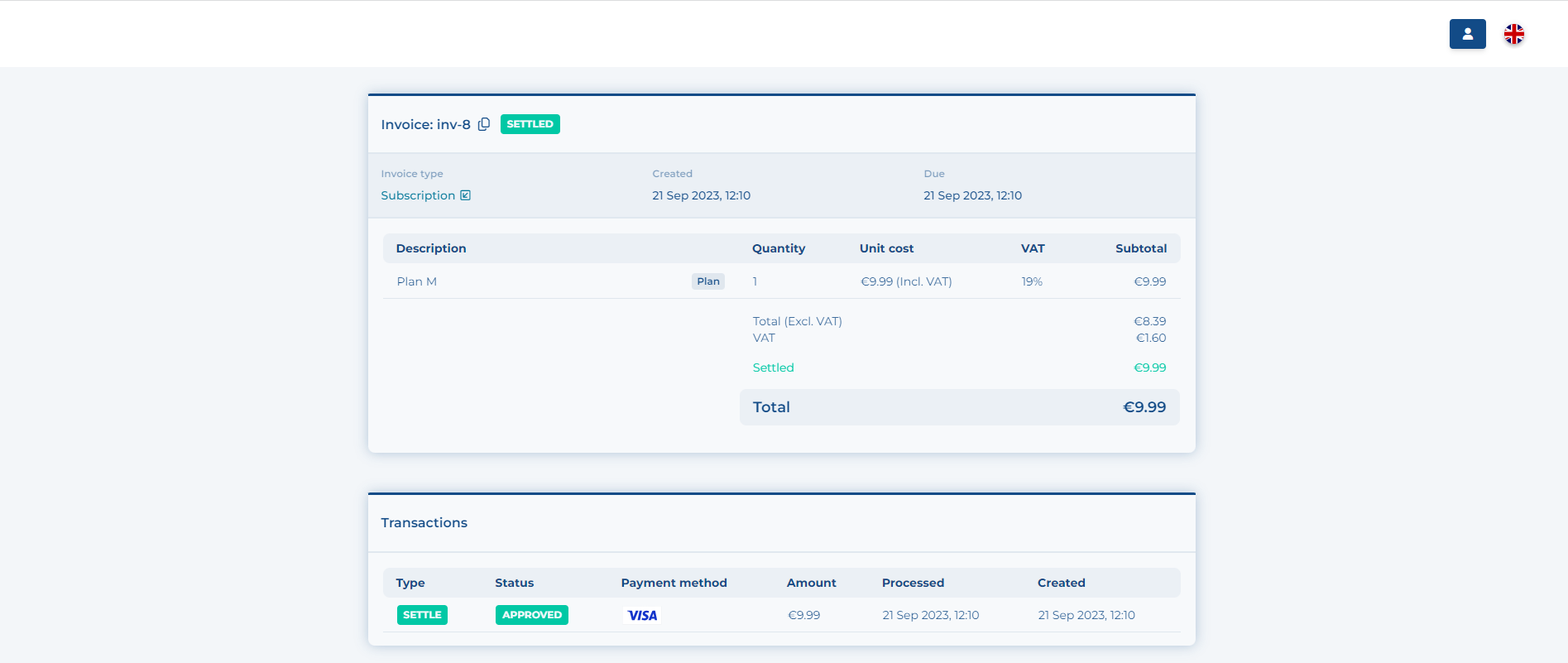Click the Processed column header
This screenshot has height=663, width=1568.
pos(913,583)
